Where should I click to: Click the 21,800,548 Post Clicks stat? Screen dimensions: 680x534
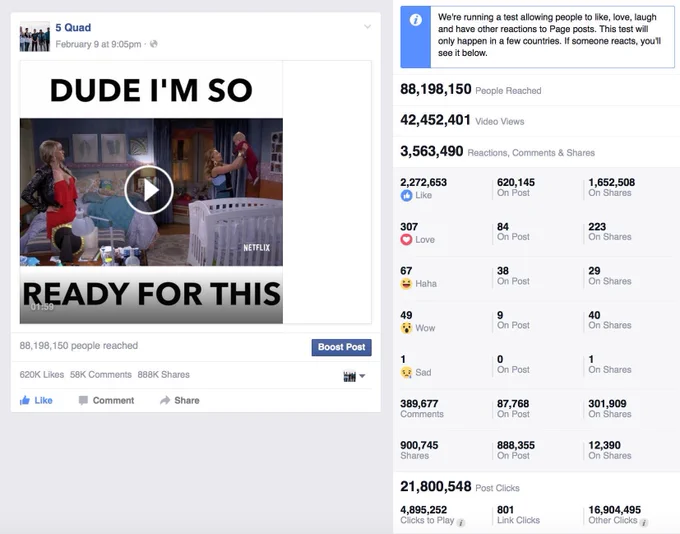point(460,487)
